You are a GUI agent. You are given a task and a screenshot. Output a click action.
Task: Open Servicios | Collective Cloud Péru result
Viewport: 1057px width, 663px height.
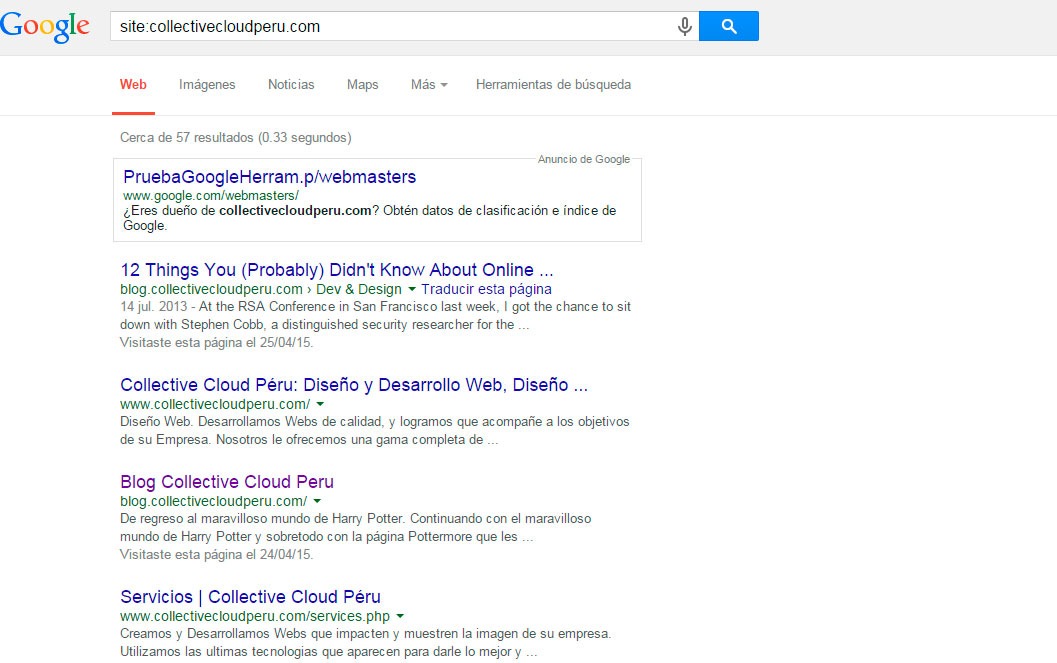pos(250,597)
